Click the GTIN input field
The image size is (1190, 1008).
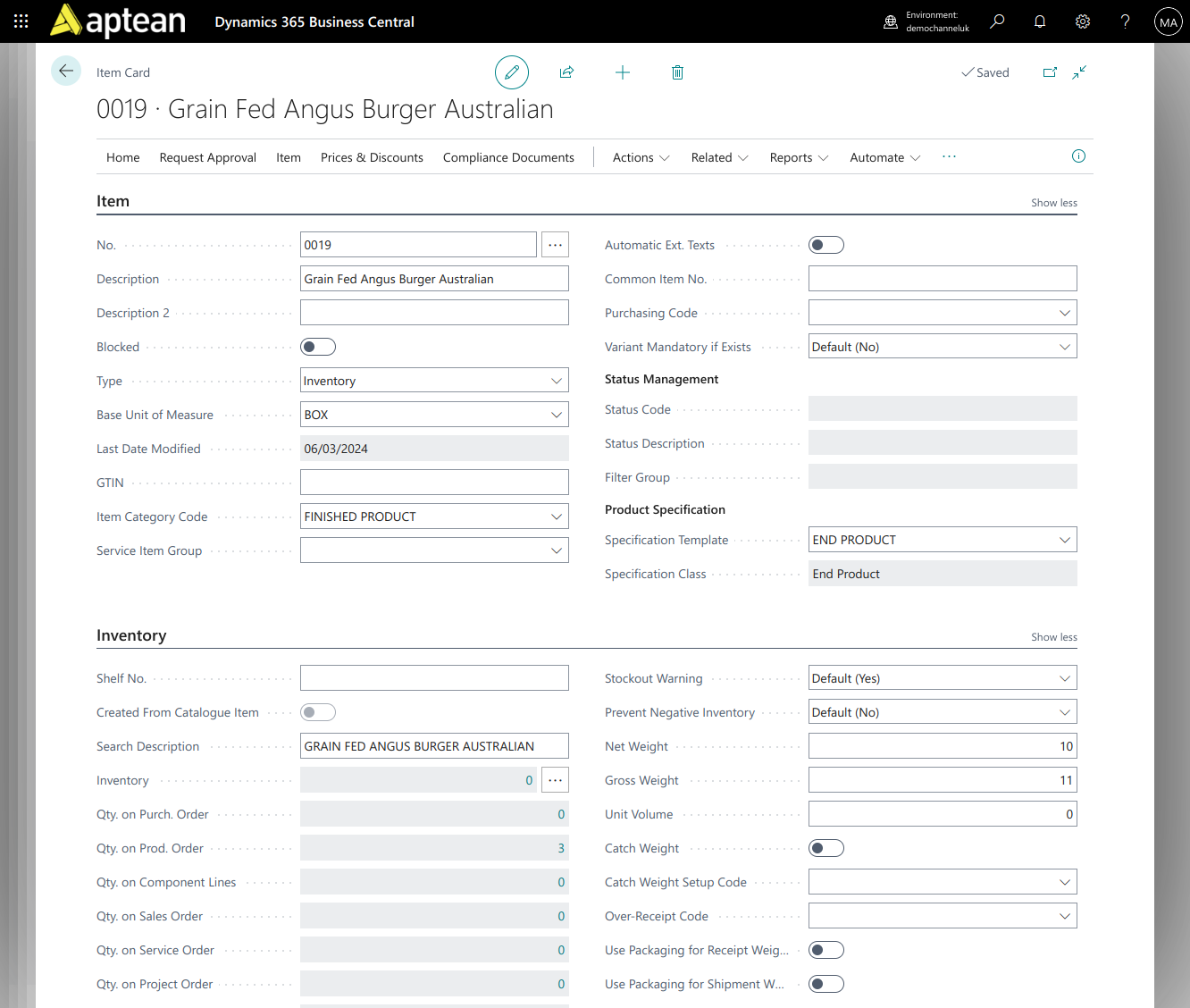[x=434, y=483]
